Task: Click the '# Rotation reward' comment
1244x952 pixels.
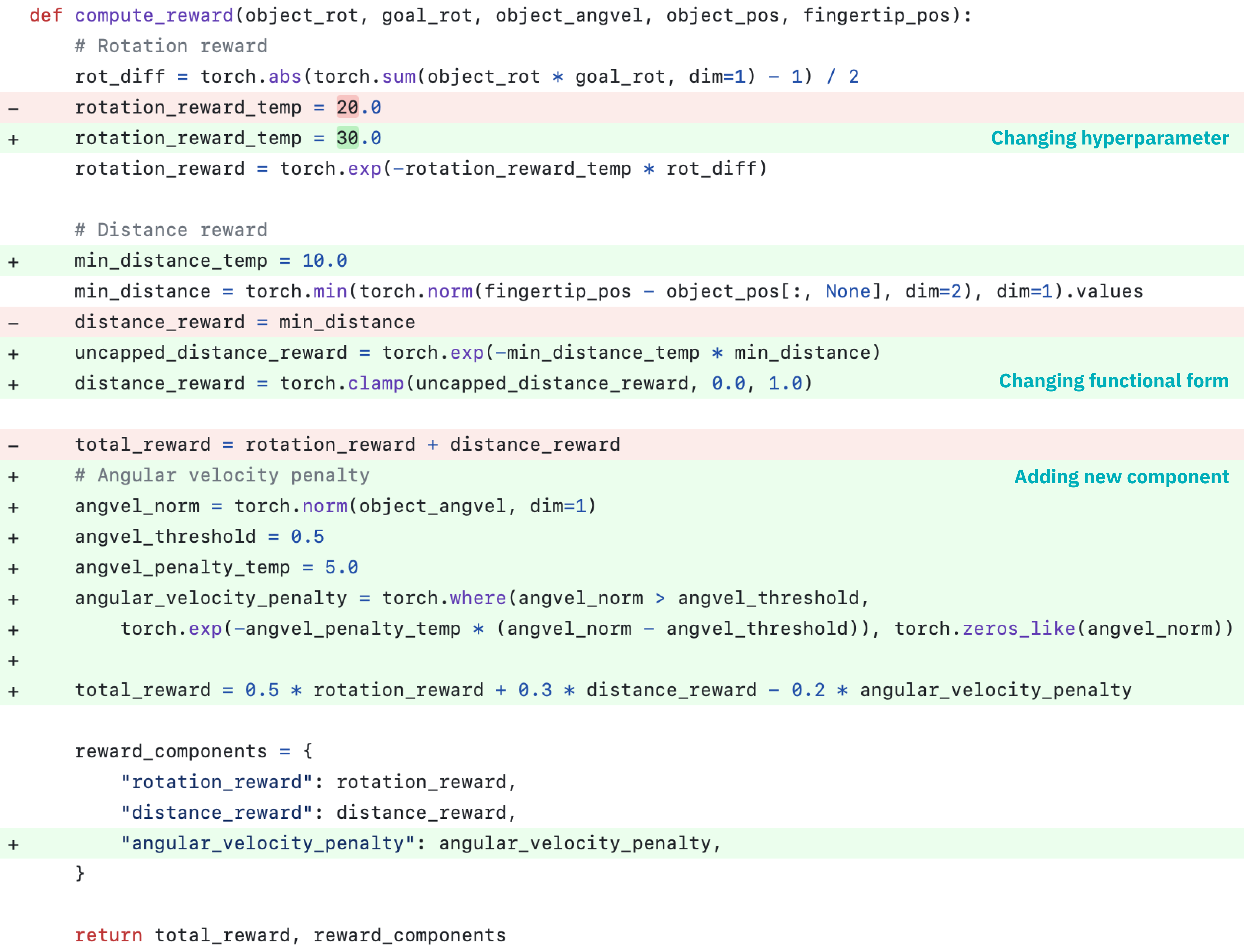Action: point(171,46)
